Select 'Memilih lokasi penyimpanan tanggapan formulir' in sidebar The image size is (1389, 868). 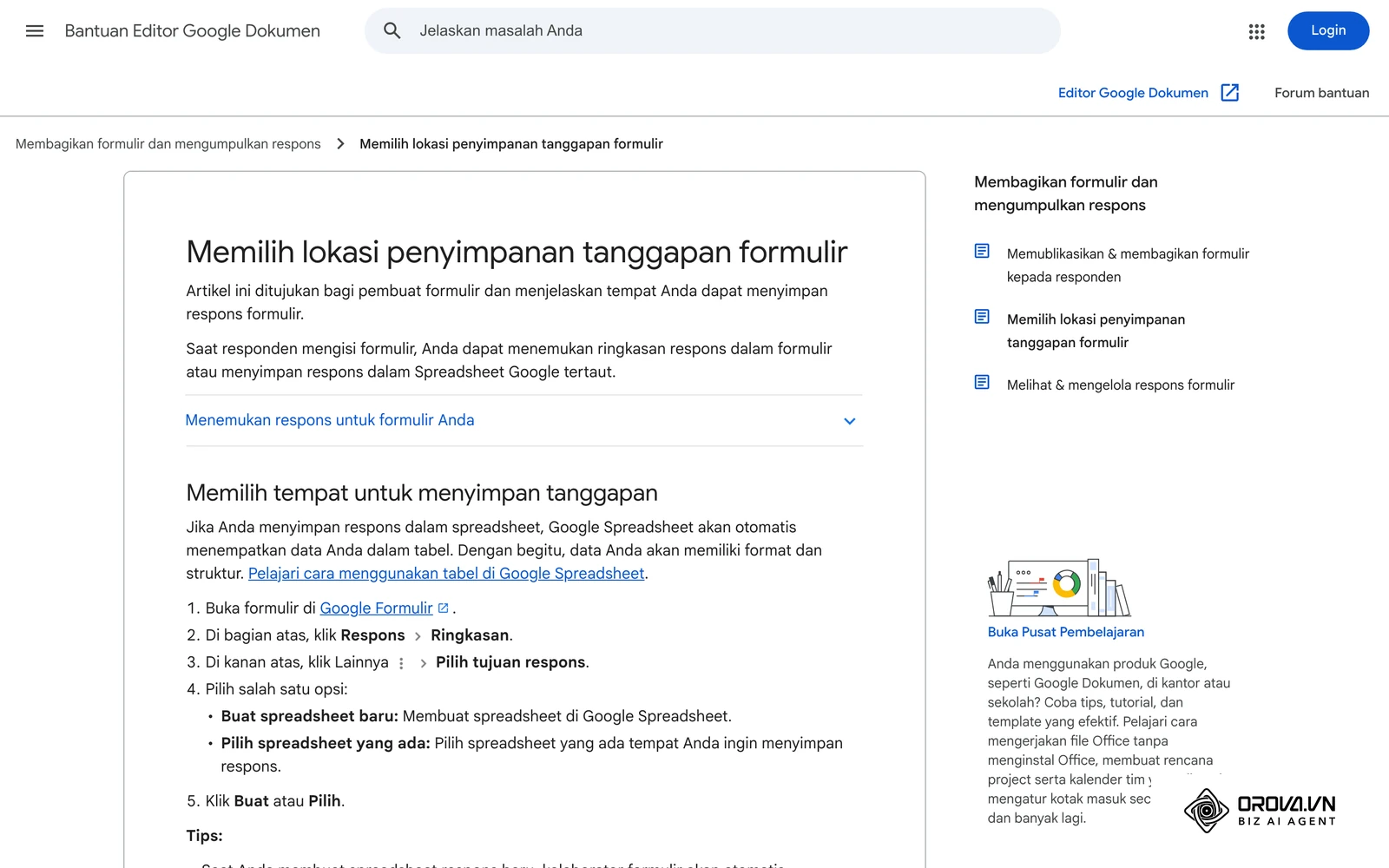[1096, 331]
